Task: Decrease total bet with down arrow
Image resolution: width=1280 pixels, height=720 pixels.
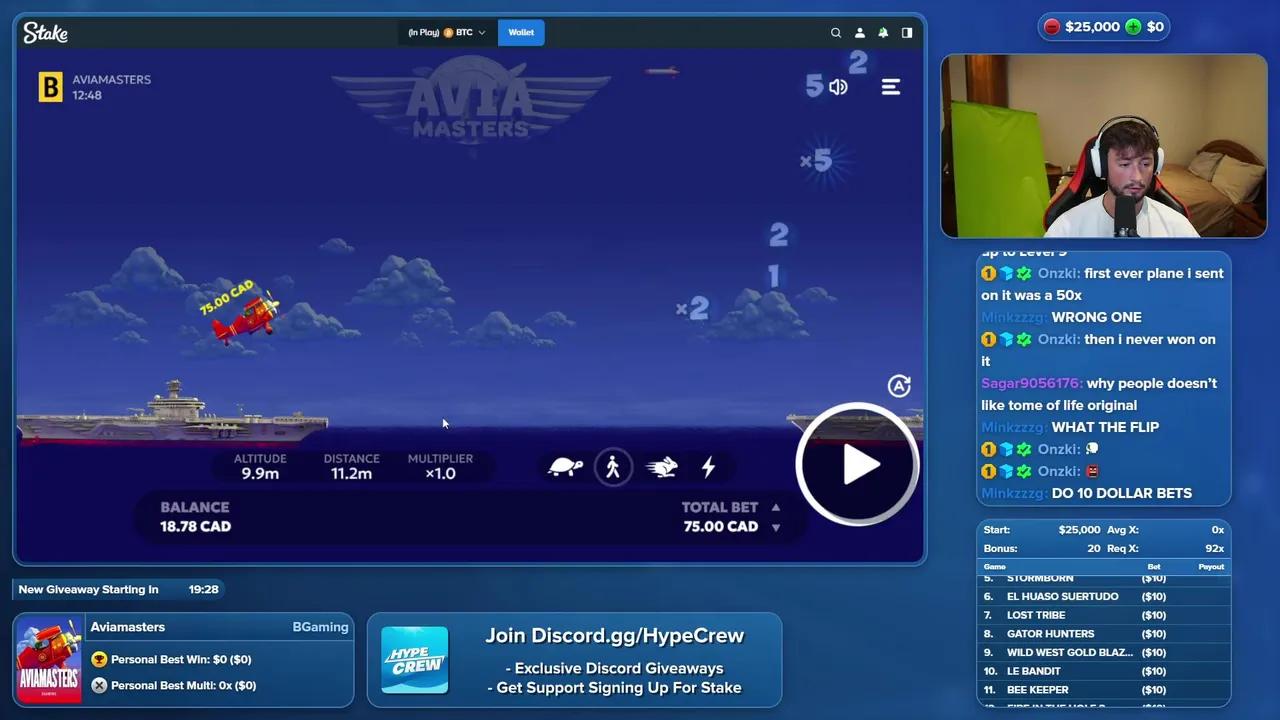Action: pos(775,527)
